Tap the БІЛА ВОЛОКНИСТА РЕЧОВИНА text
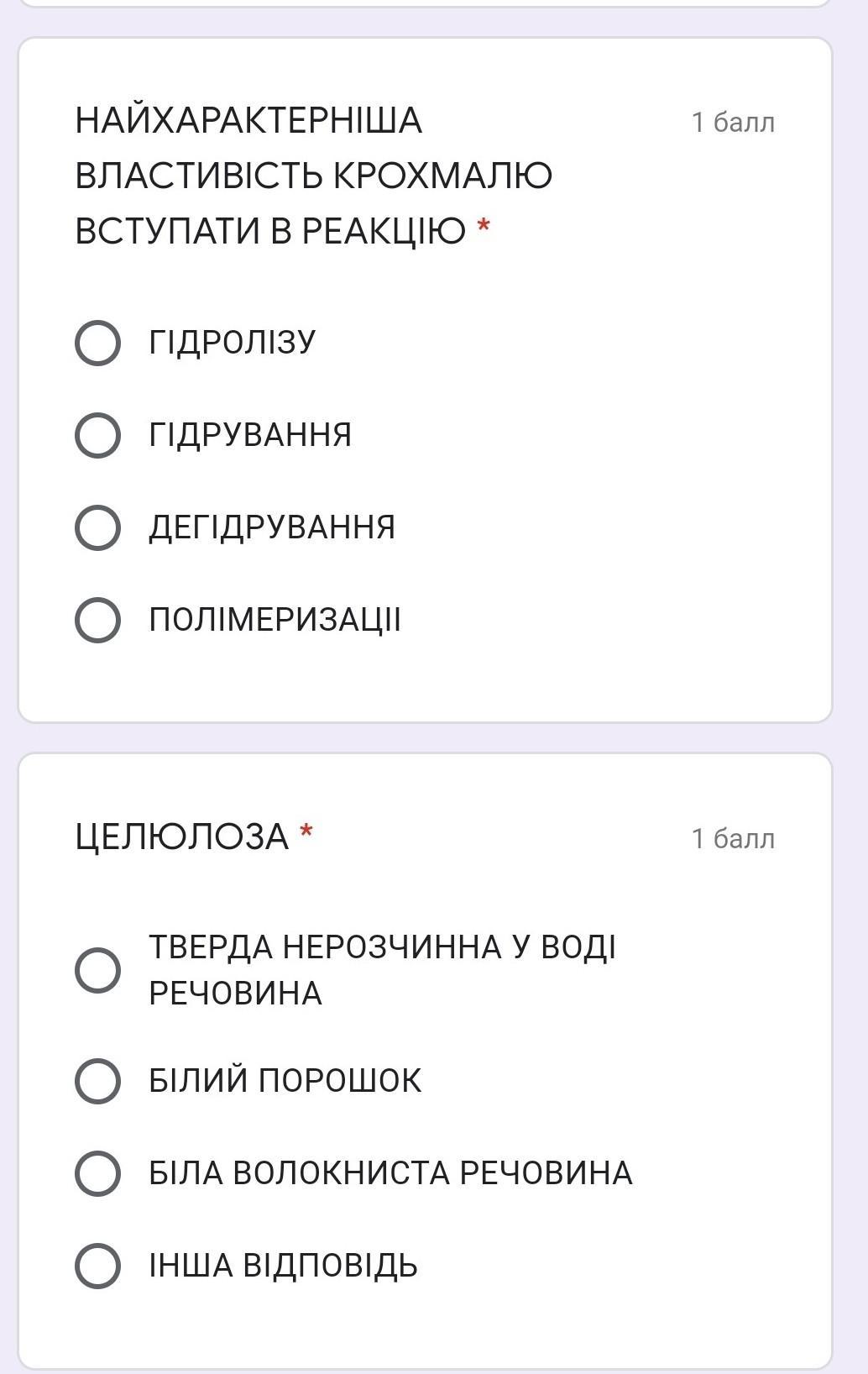Image resolution: width=868 pixels, height=1374 pixels. (x=390, y=1172)
